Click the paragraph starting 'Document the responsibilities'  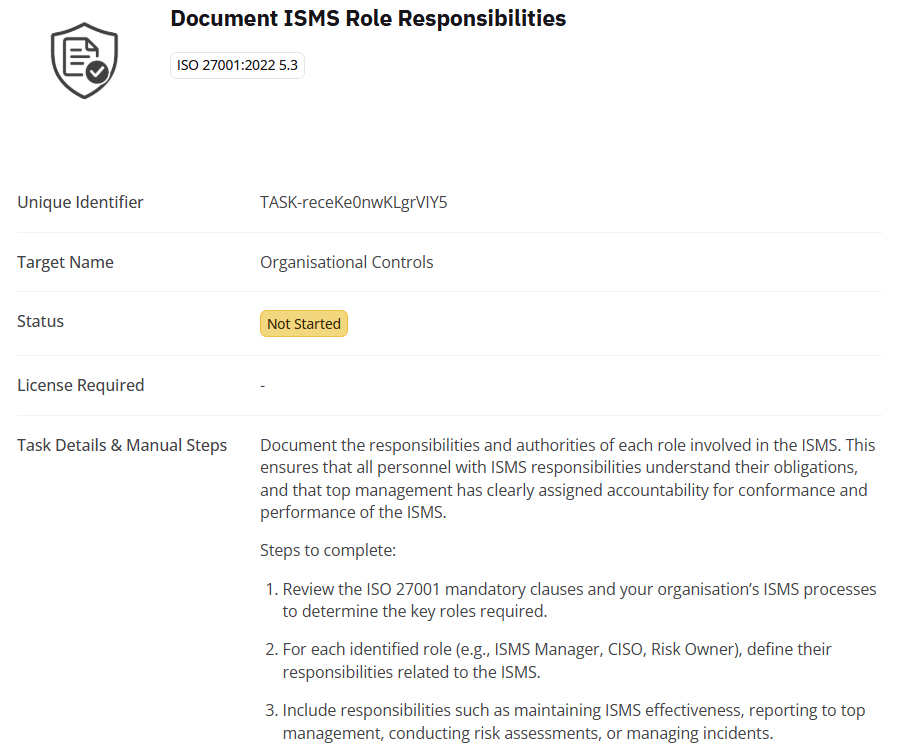tap(567, 478)
